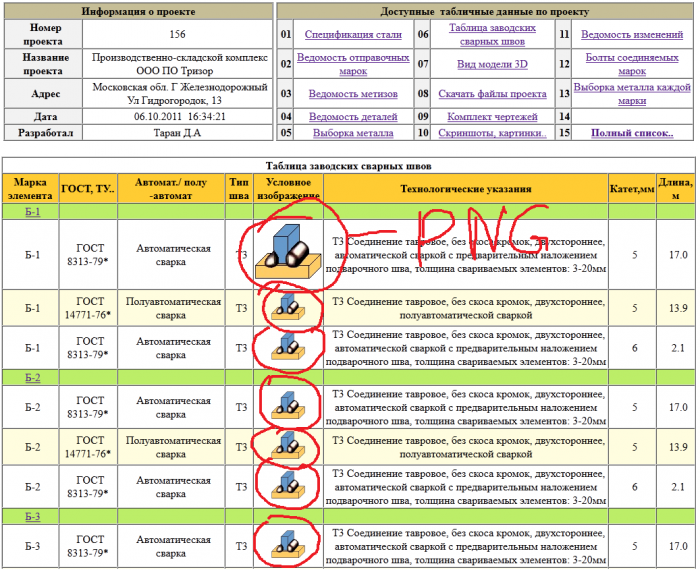Open Ведомость отправочных марок link
Viewport: 700px width, 570px height.
pos(353,64)
